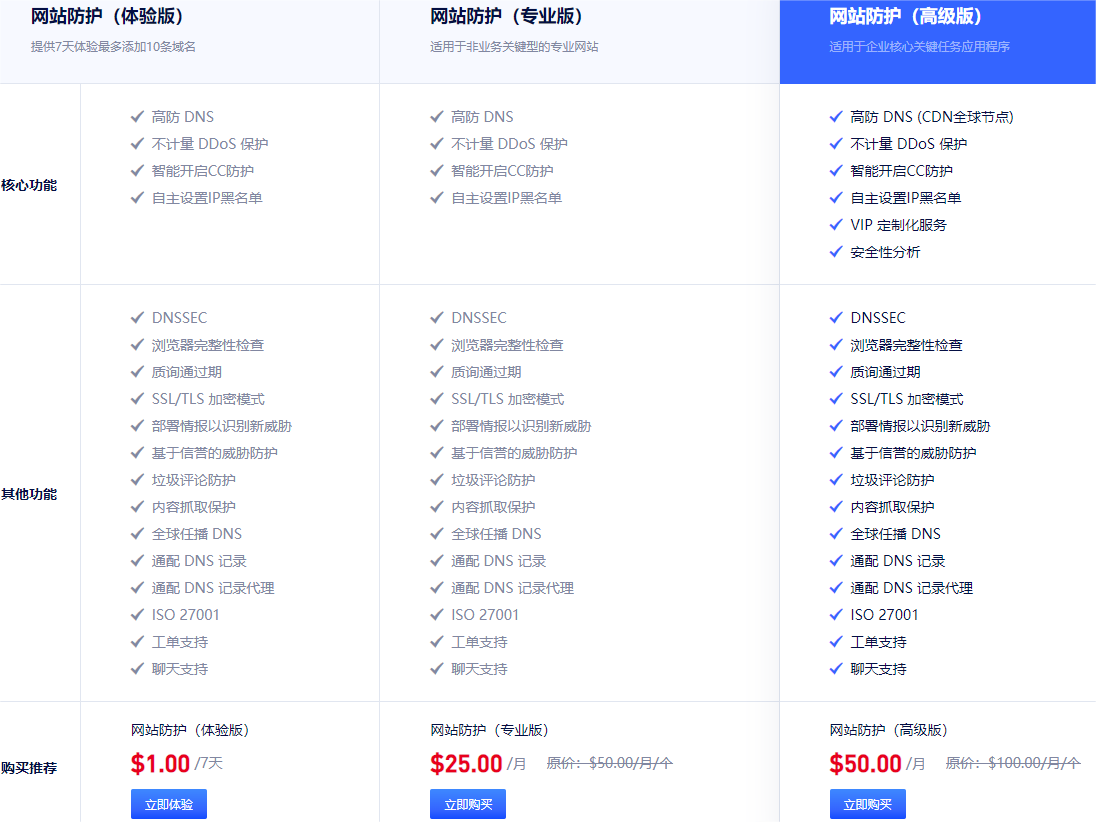The height and width of the screenshot is (822, 1096).
Task: Click the checkmark beside 高级版 ISO 27001
Action: click(836, 615)
